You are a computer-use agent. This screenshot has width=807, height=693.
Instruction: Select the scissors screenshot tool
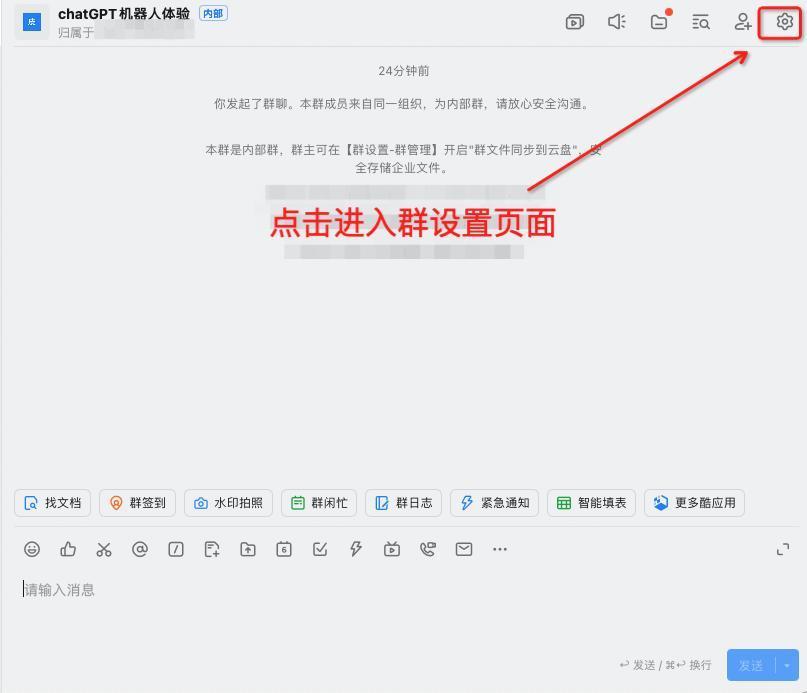(x=103, y=549)
